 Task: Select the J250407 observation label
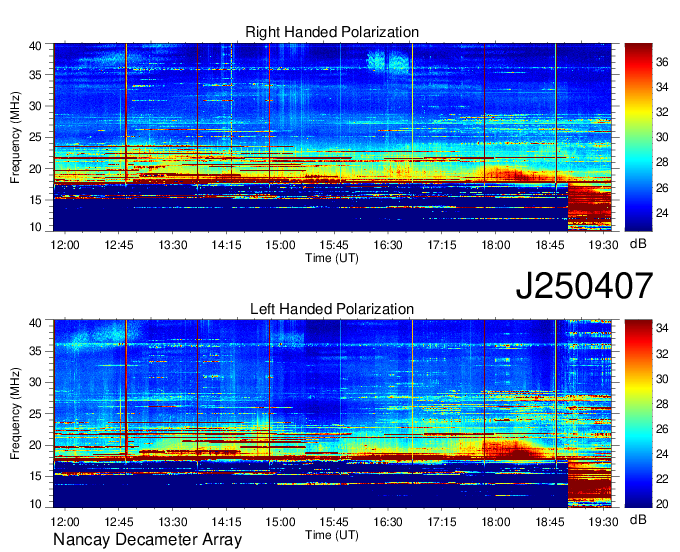tap(584, 286)
